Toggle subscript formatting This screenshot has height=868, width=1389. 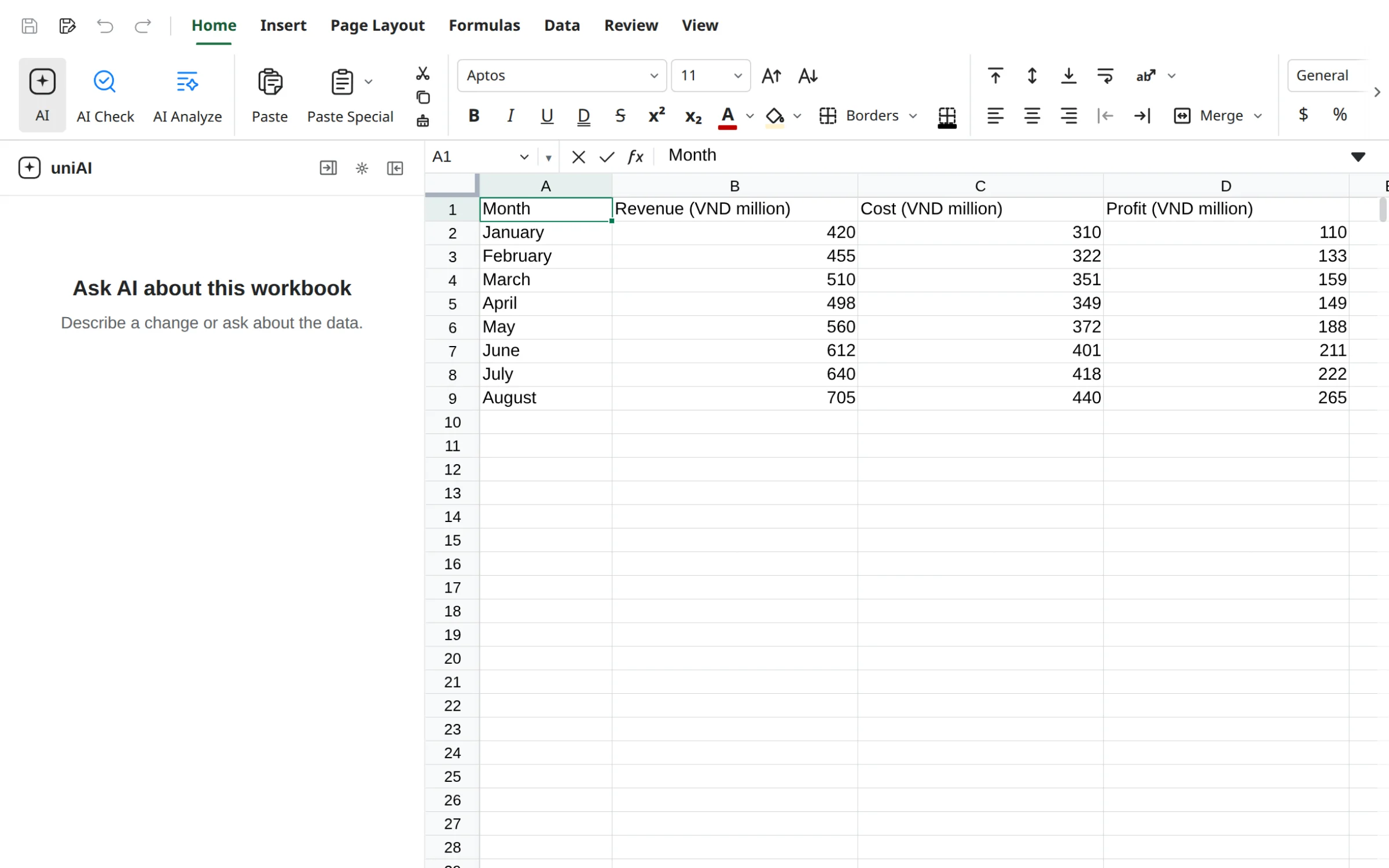pos(693,116)
